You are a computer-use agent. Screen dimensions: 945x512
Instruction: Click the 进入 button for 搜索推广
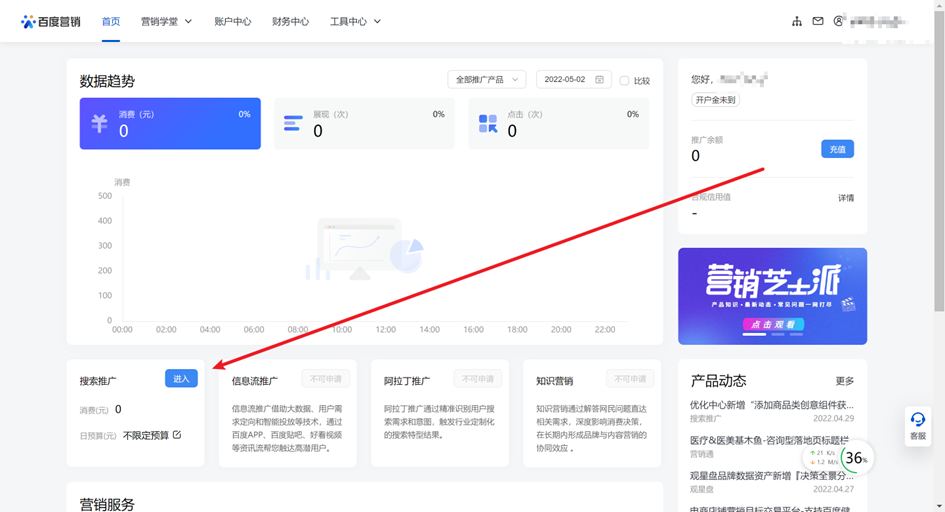tap(181, 378)
